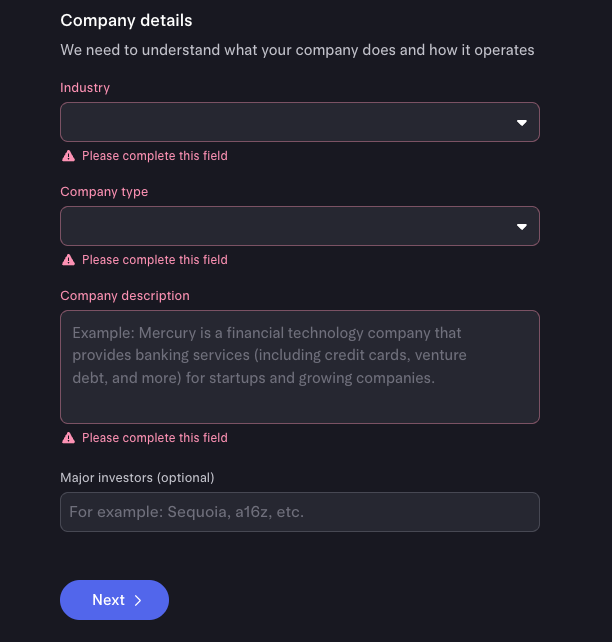Click the caret arrow in Company type dropdown
The height and width of the screenshot is (642, 612).
tap(521, 227)
